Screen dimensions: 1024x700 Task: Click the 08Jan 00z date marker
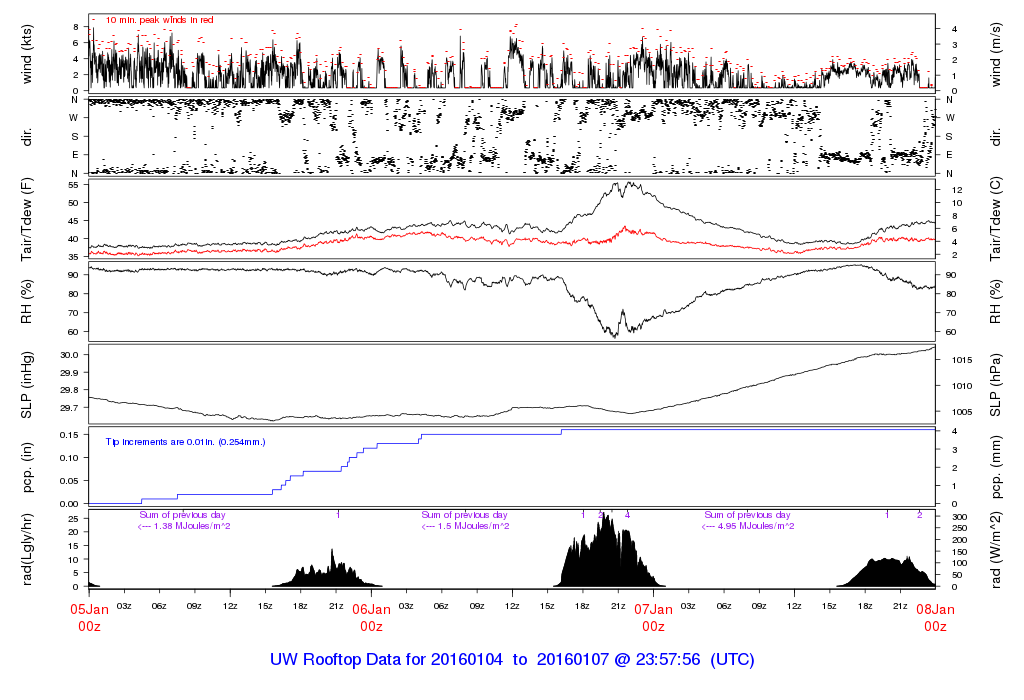coord(935,617)
